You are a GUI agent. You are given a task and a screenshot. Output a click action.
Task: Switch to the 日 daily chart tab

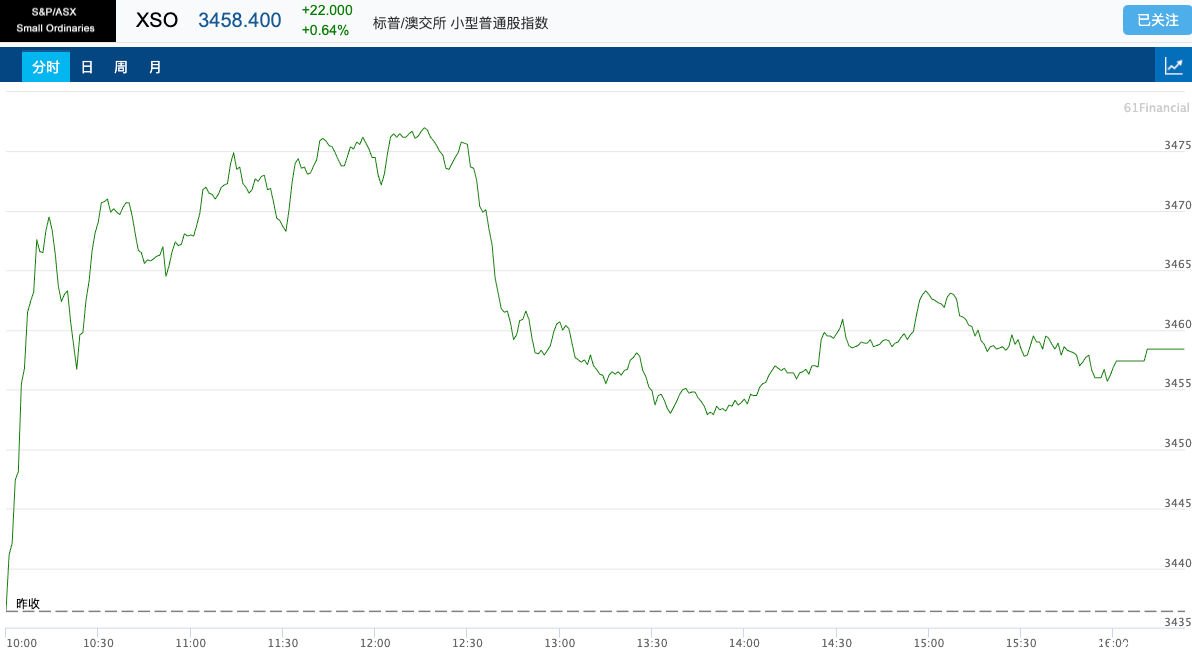[x=87, y=67]
